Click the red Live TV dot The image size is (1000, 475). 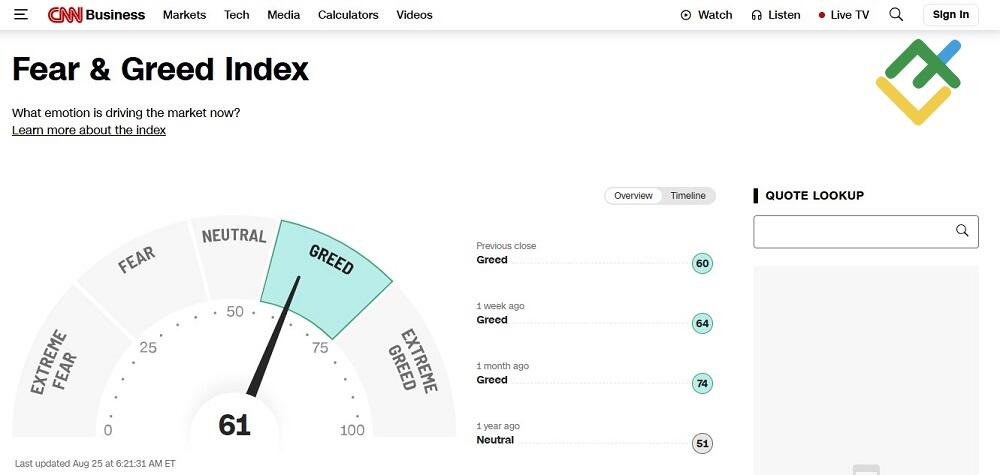pyautogui.click(x=822, y=15)
